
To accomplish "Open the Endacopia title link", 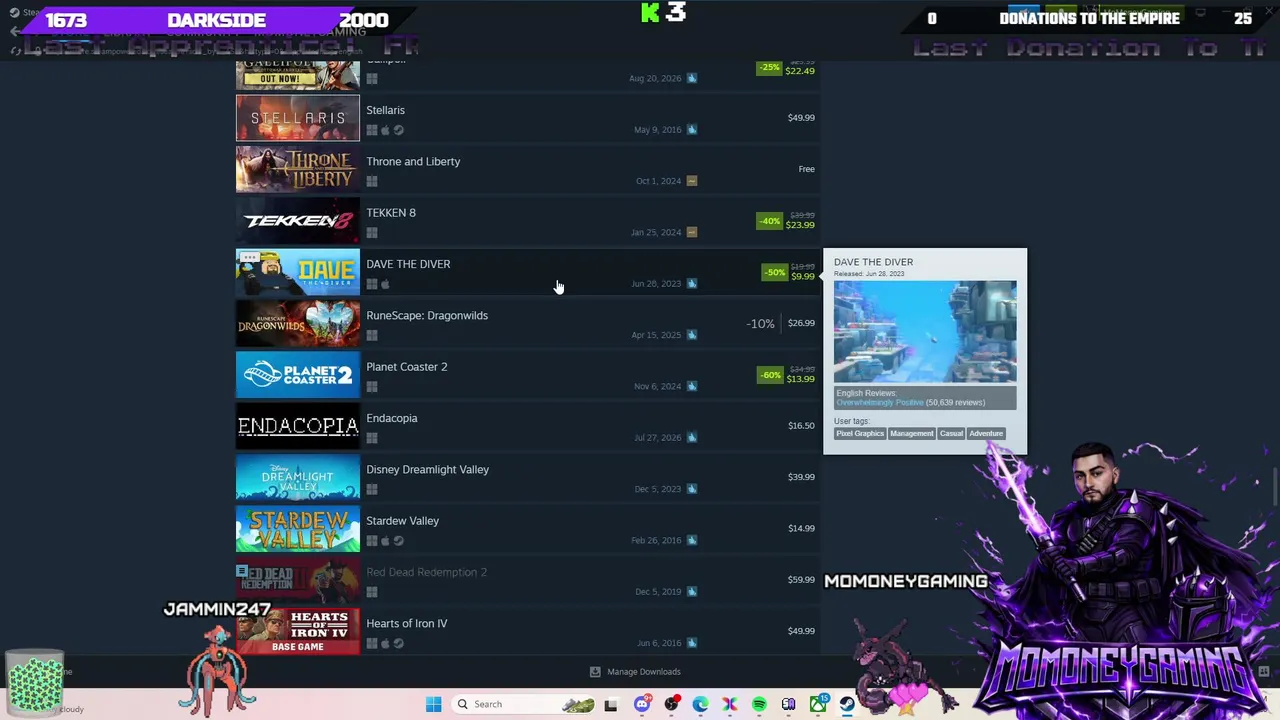I will (392, 418).
